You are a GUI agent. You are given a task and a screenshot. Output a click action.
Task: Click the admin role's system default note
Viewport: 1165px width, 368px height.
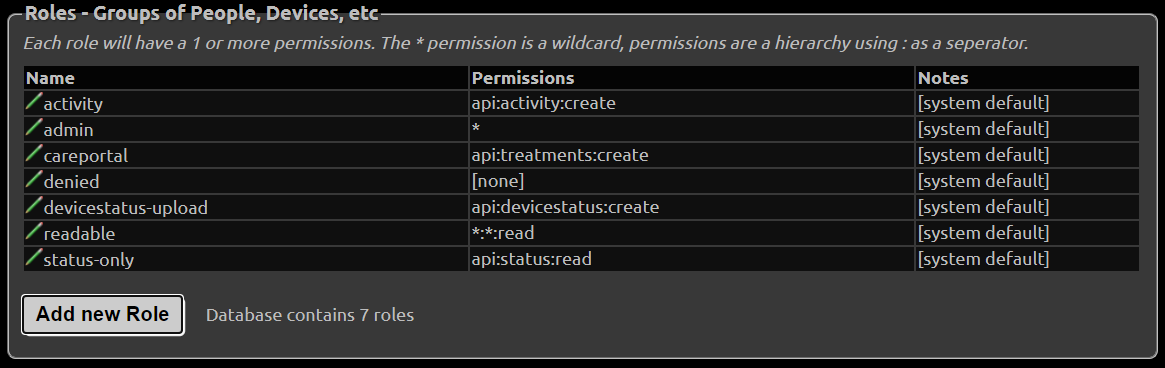[984, 129]
